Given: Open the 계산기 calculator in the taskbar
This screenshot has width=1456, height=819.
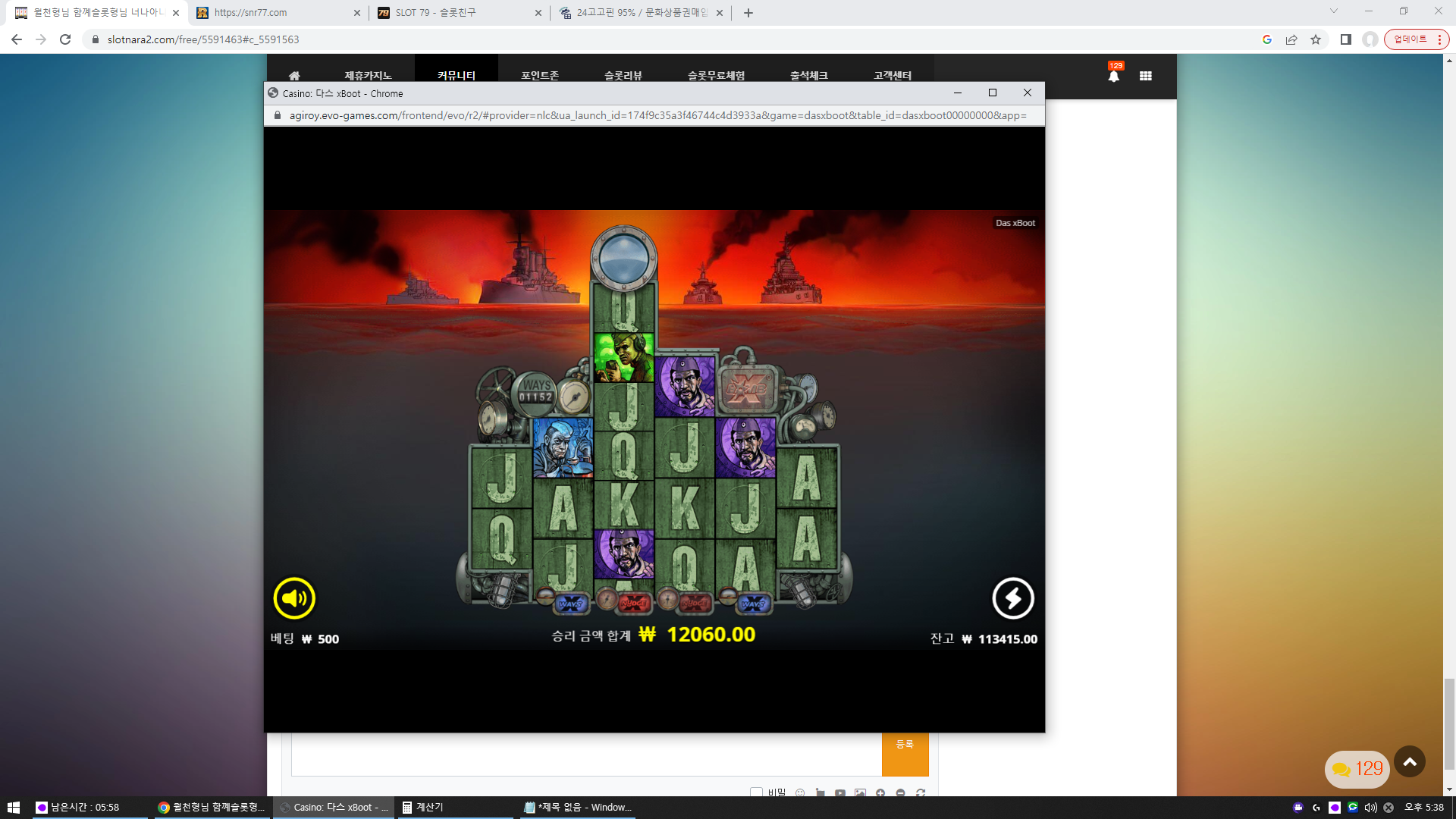Looking at the screenshot, I should pyautogui.click(x=454, y=808).
